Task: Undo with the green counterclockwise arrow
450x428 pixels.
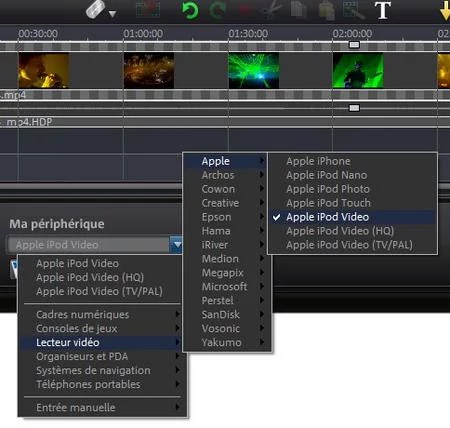Action: 190,10
